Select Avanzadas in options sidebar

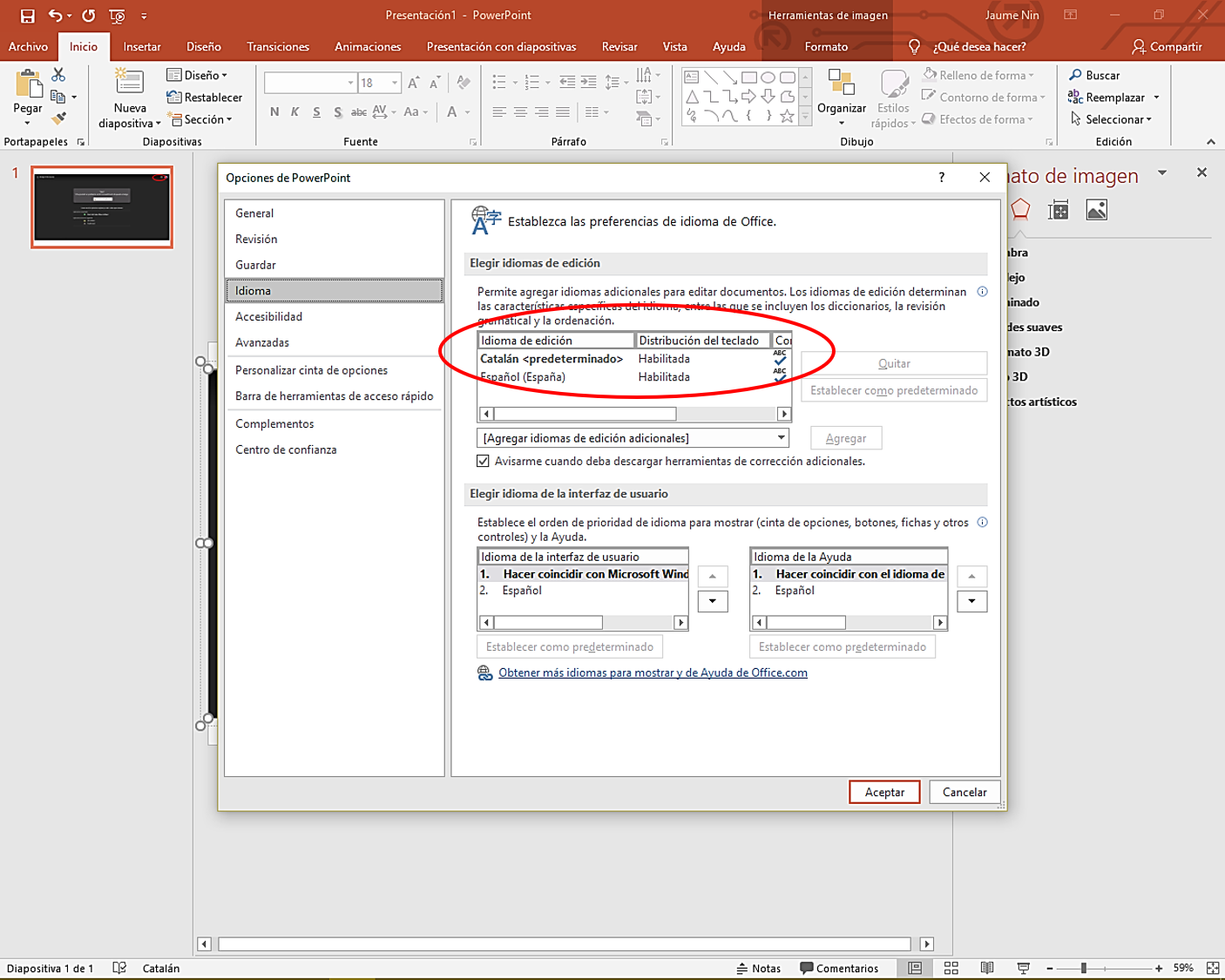pyautogui.click(x=334, y=342)
